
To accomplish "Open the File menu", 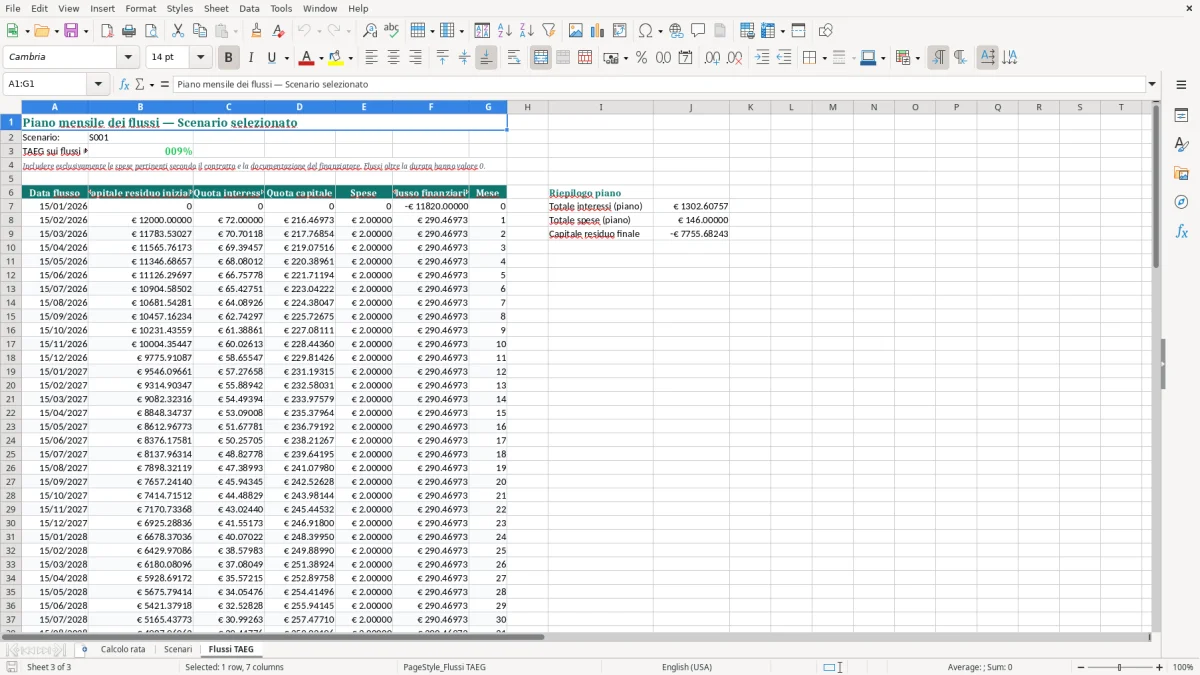I will coord(13,8).
